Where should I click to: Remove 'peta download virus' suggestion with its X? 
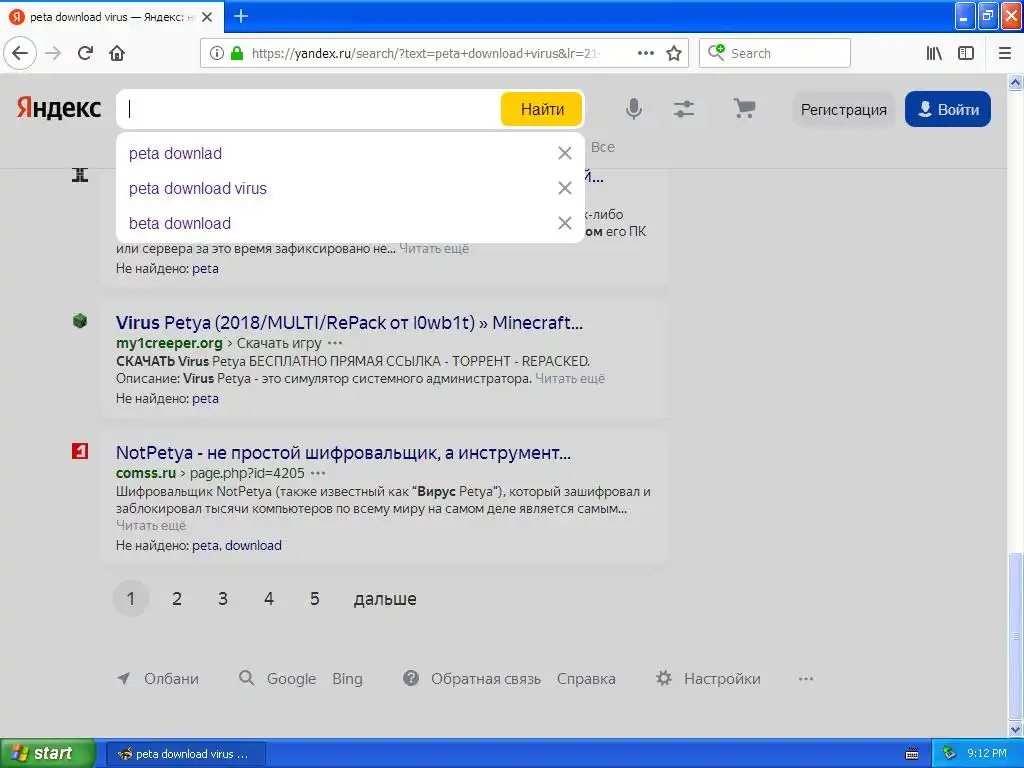[x=565, y=188]
